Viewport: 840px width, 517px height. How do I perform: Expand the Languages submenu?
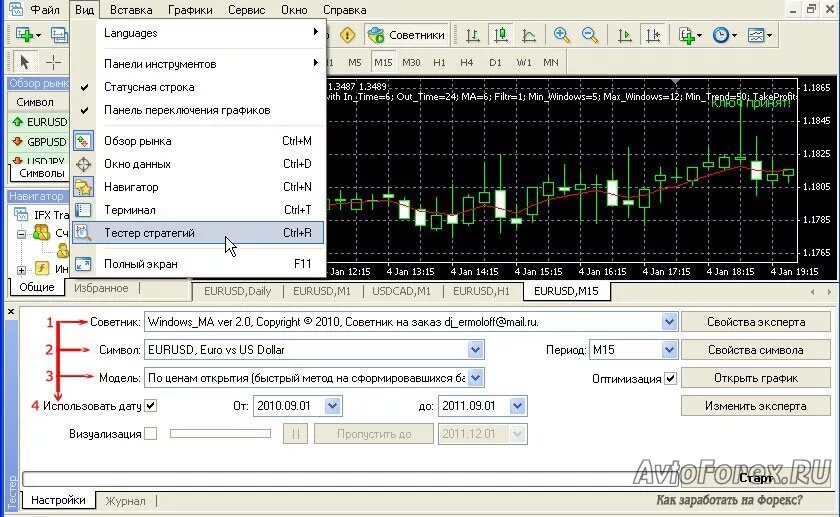198,33
